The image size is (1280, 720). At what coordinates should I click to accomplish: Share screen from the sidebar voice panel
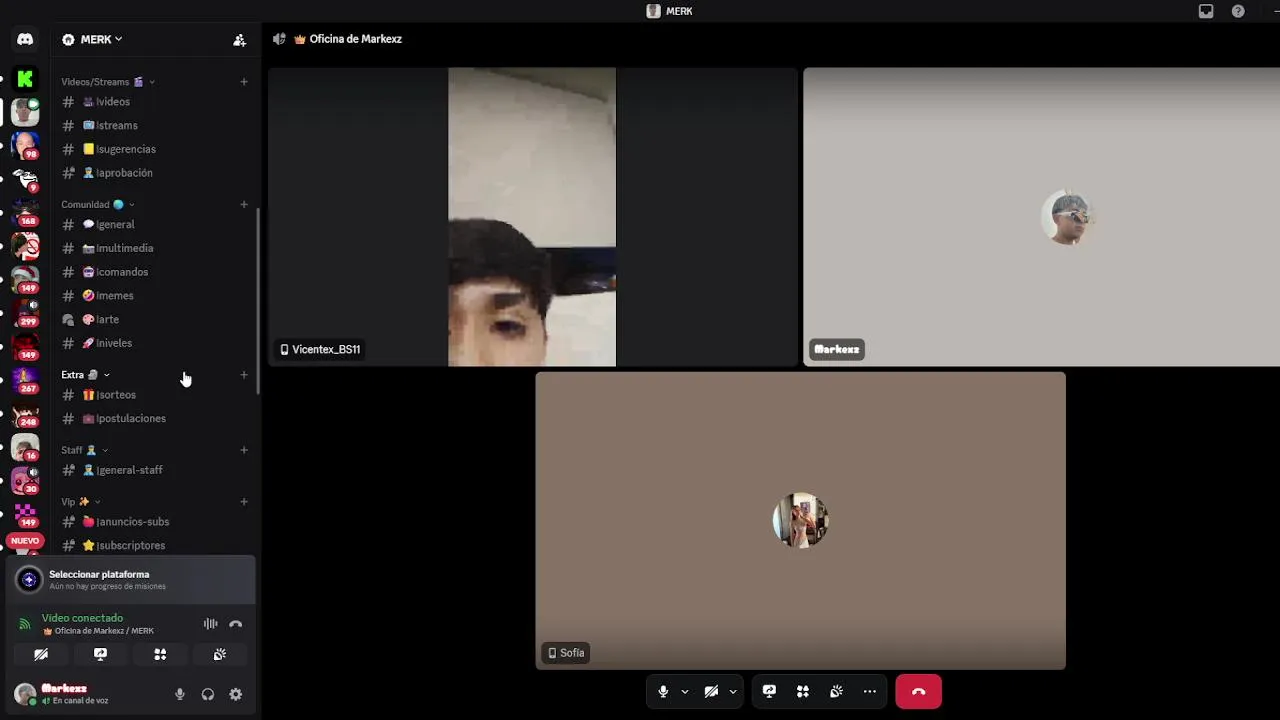pyautogui.click(x=100, y=654)
